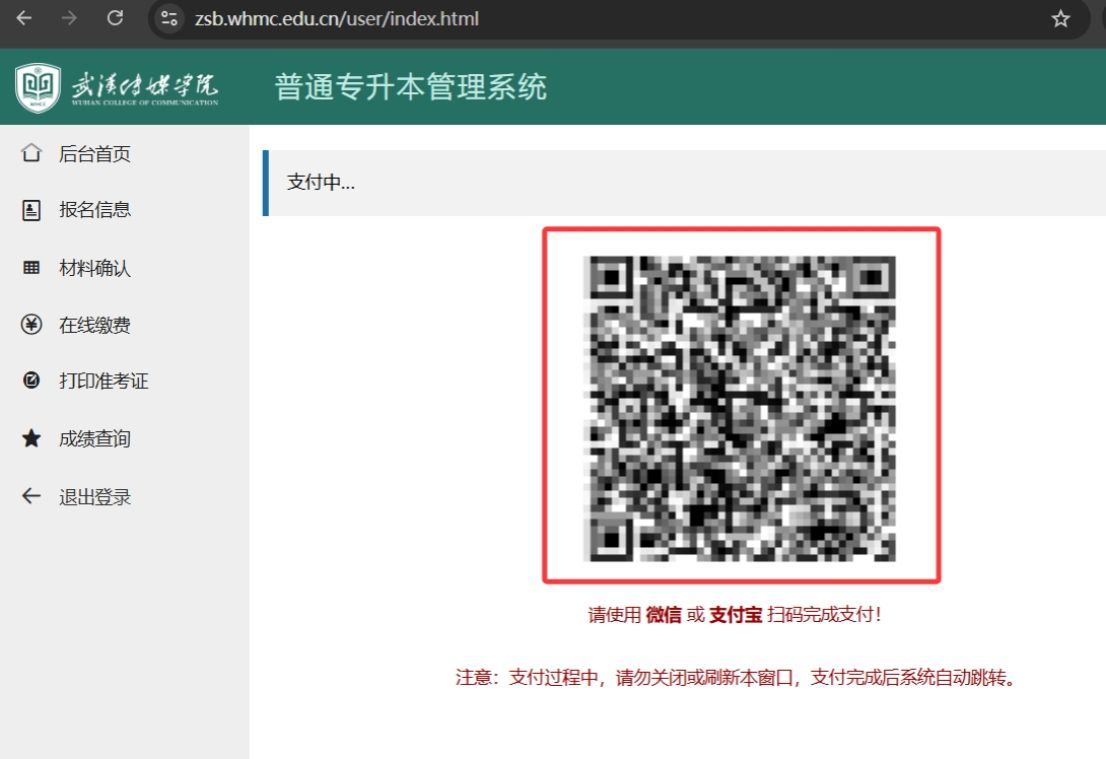Click the star icon for 成绩查询

(32, 439)
